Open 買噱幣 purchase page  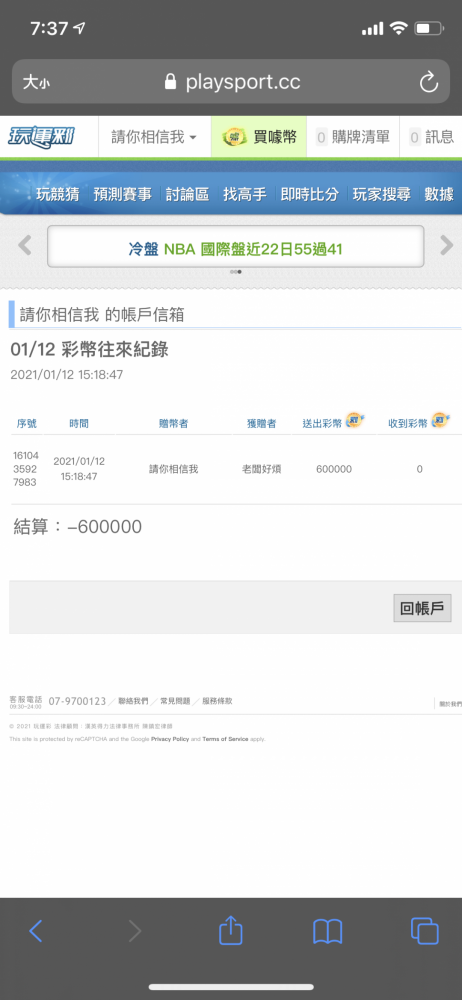259,136
